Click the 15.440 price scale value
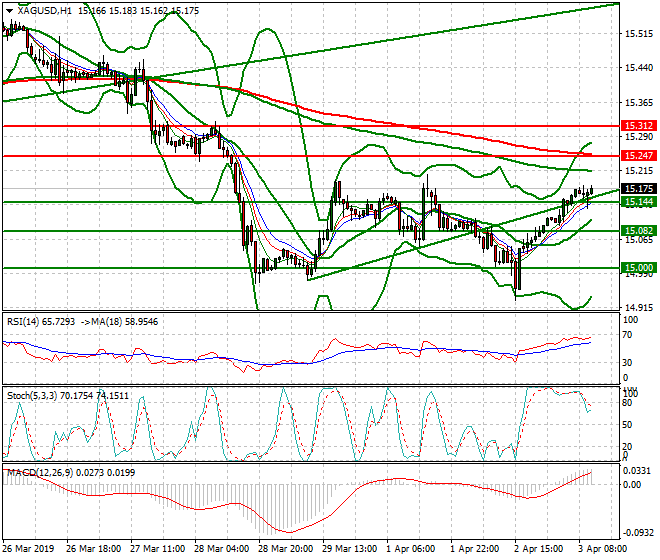Image resolution: width=660 pixels, height=560 pixels. 639,68
